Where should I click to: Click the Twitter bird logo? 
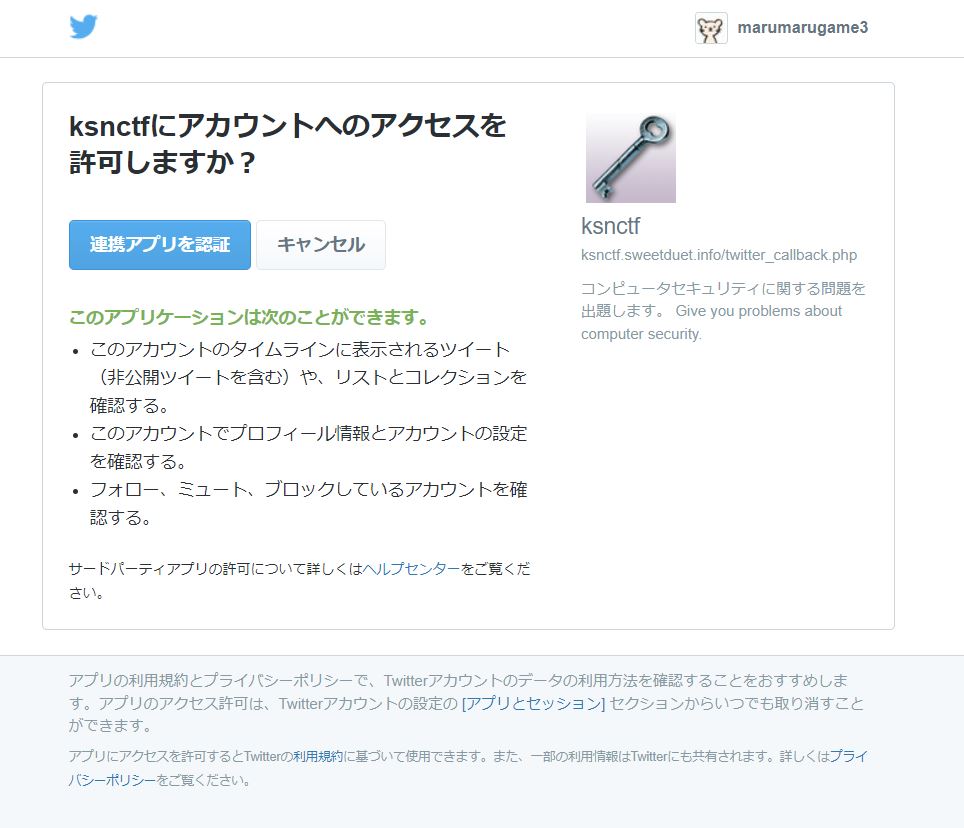[84, 27]
